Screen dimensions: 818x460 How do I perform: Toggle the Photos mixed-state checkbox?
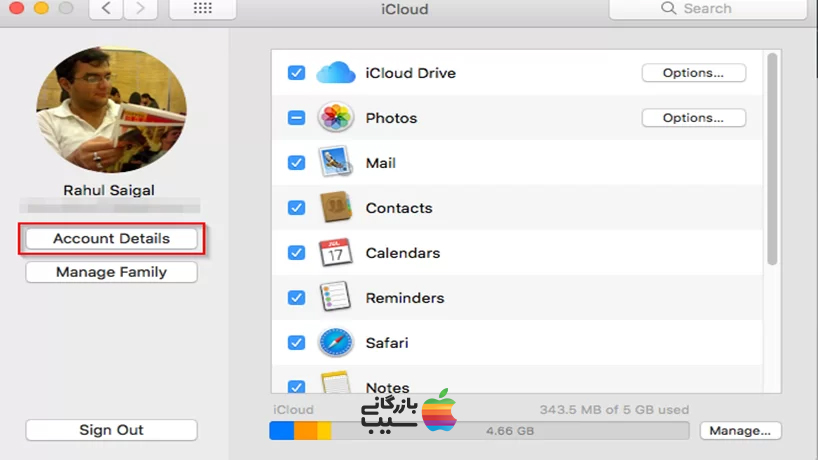(296, 118)
